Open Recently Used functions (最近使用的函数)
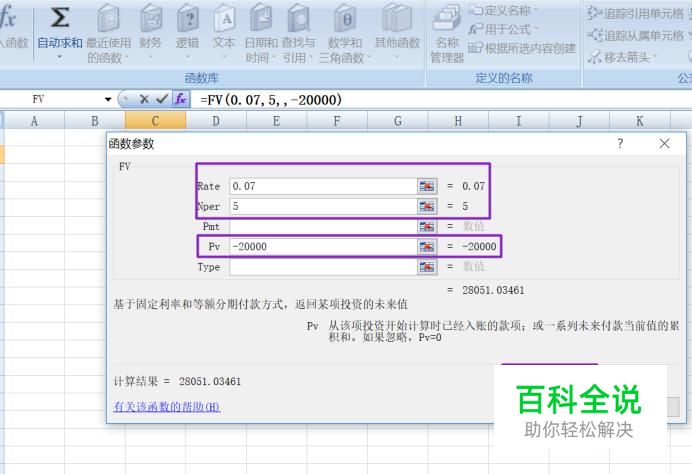Image resolution: width=692 pixels, height=474 pixels. pos(109,33)
